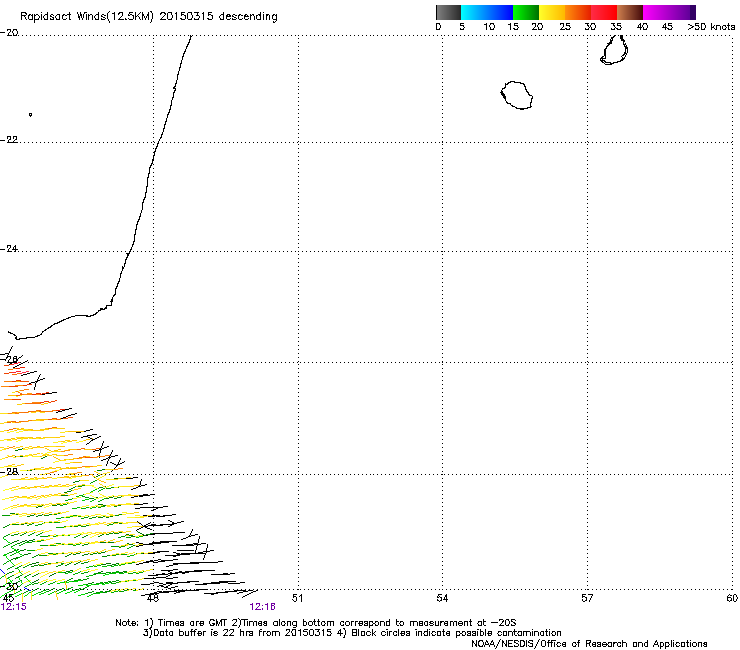Image resolution: width=740 pixels, height=650 pixels.
Task: Click the "0" label under the color bar
Action: pos(438,27)
